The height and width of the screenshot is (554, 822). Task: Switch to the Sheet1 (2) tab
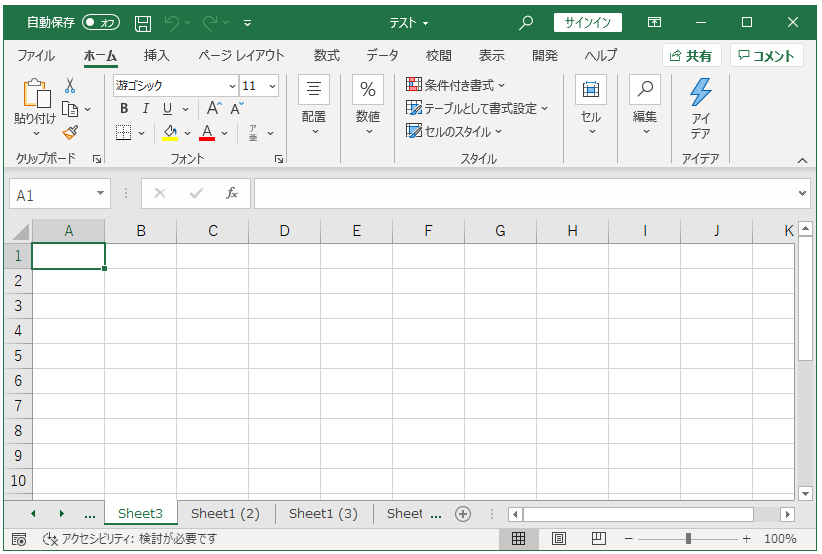click(225, 514)
